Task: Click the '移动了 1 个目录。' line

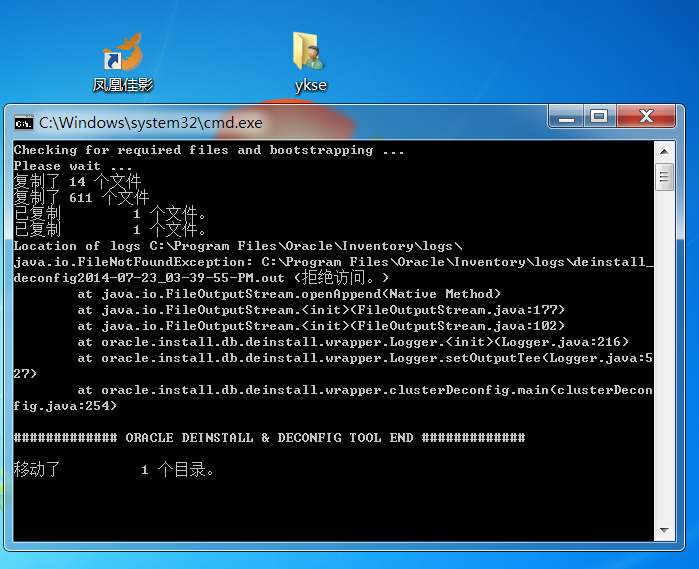Action: point(114,470)
